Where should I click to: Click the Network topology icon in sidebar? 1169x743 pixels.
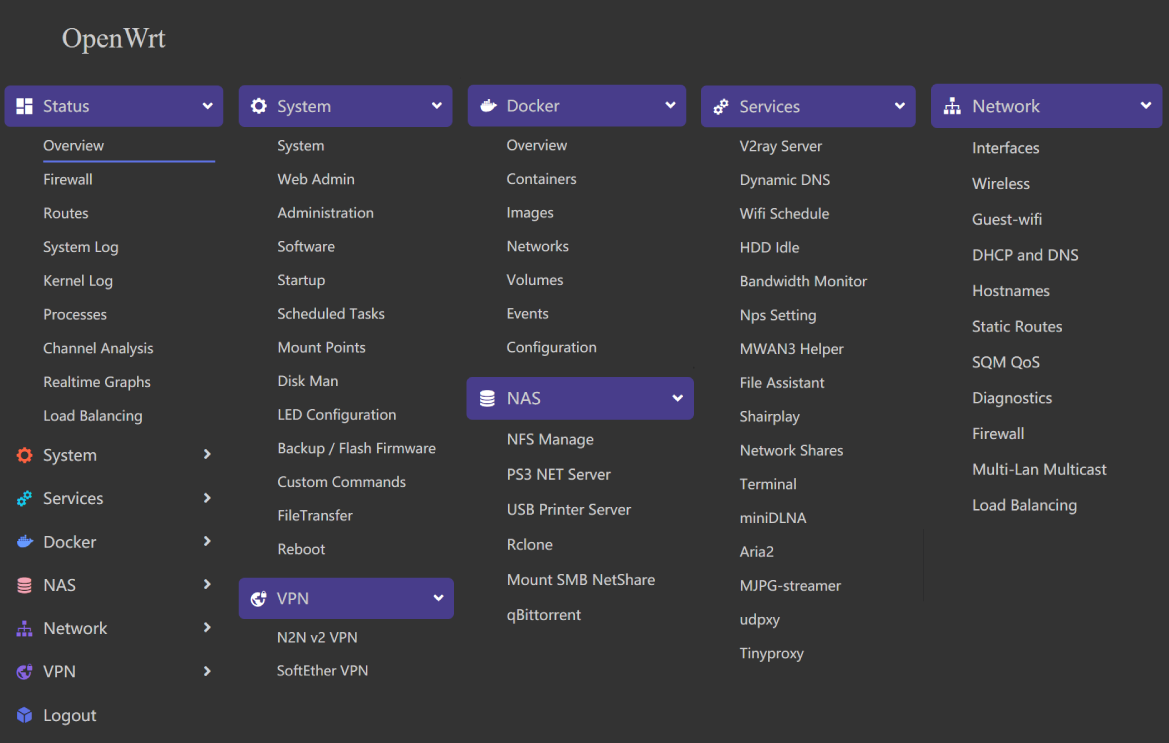(x=24, y=628)
